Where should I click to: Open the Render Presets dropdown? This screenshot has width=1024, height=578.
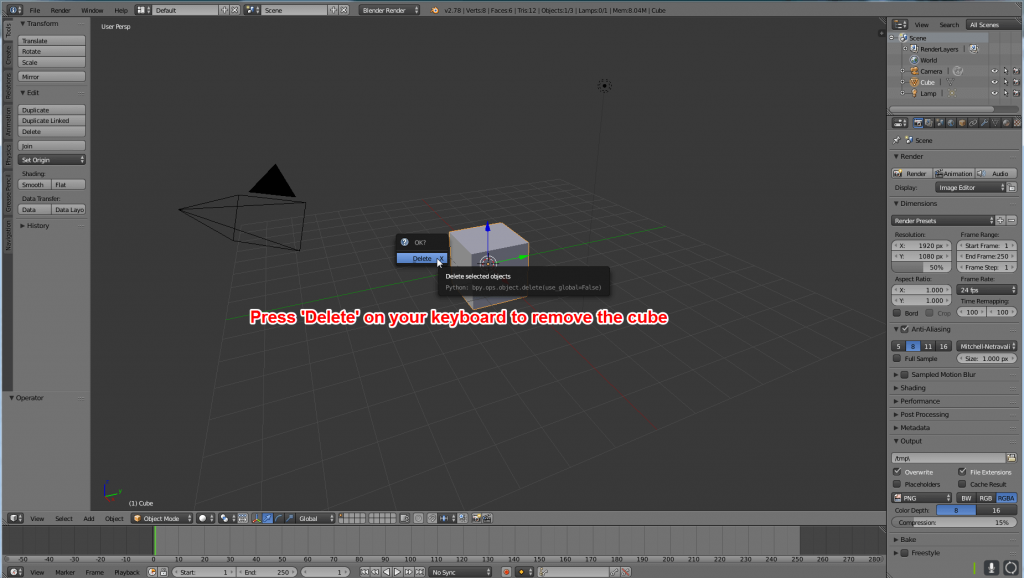pos(943,221)
